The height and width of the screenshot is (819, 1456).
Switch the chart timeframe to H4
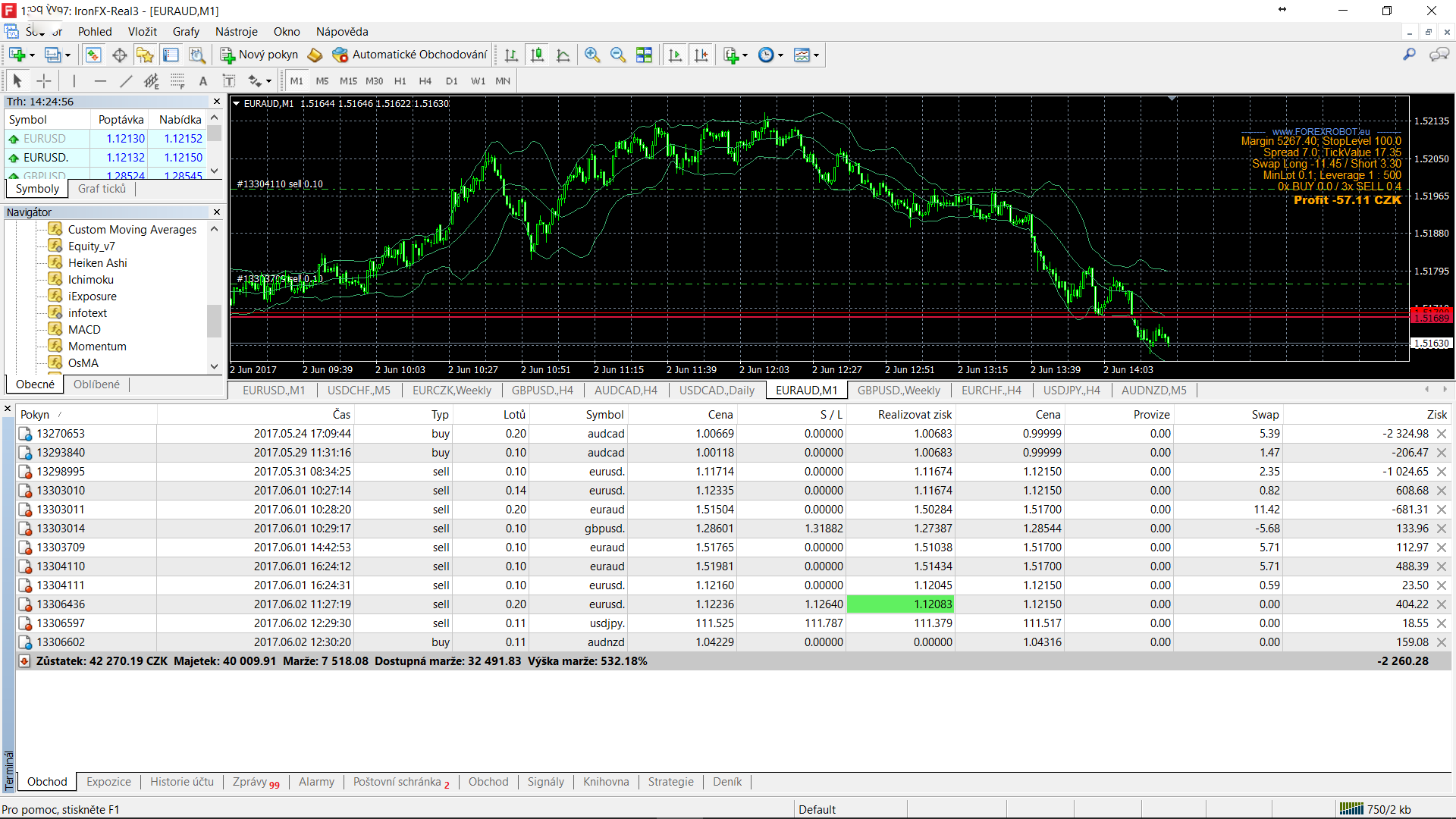(x=425, y=81)
